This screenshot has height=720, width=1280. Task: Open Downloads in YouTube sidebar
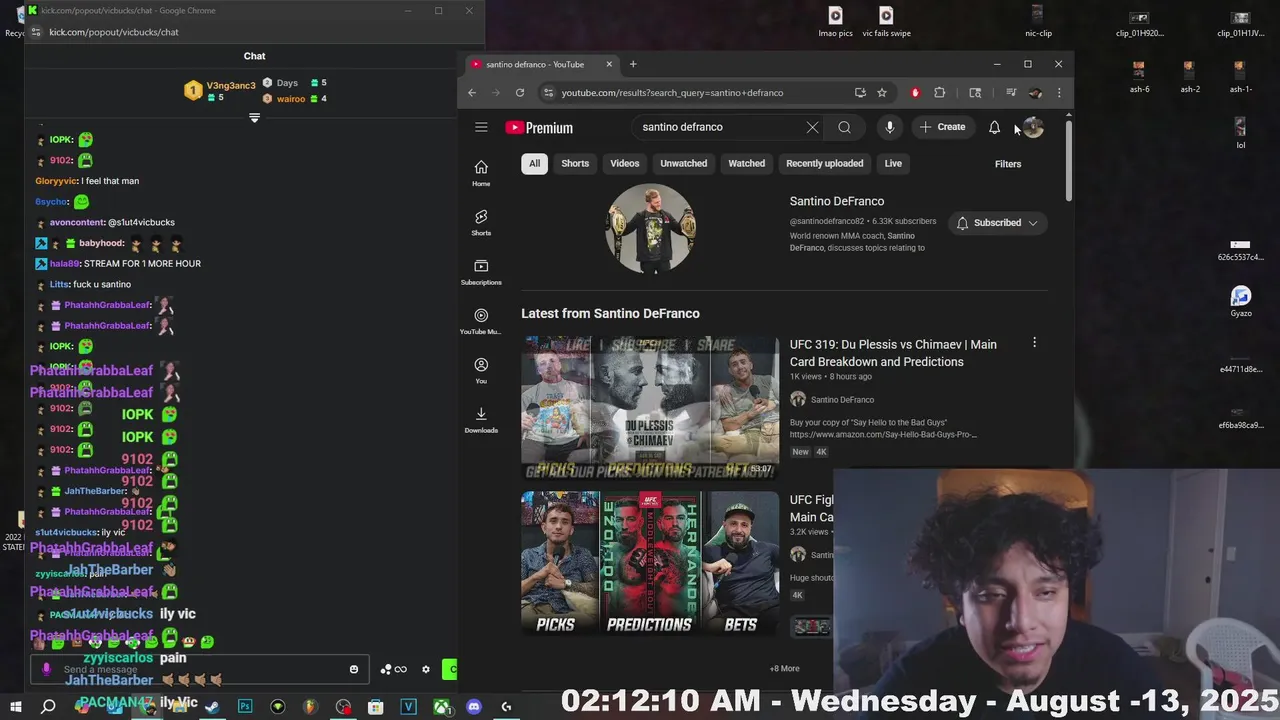(481, 420)
